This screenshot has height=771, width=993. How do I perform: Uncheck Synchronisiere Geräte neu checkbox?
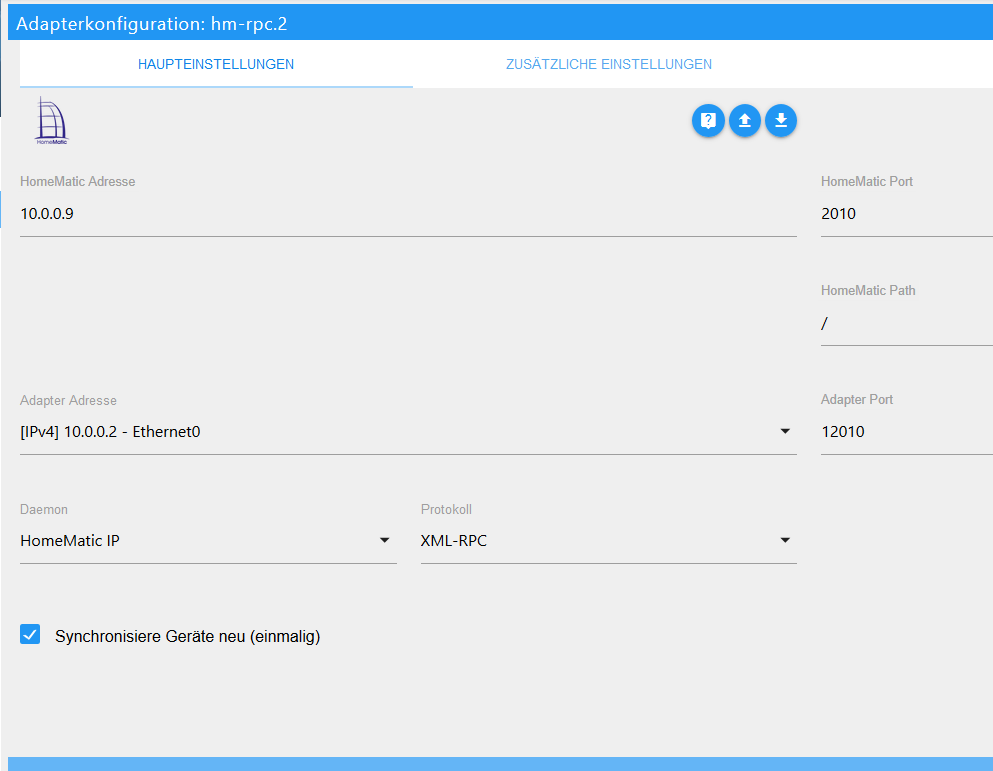click(x=30, y=634)
